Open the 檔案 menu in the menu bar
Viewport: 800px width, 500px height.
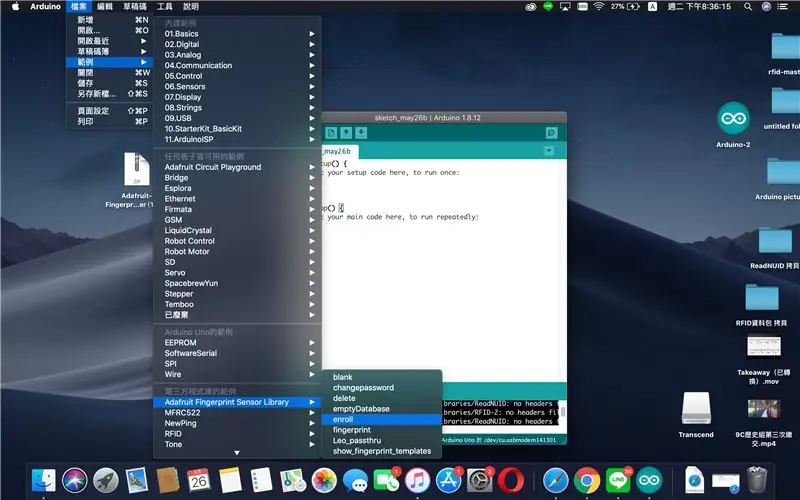pos(79,7)
